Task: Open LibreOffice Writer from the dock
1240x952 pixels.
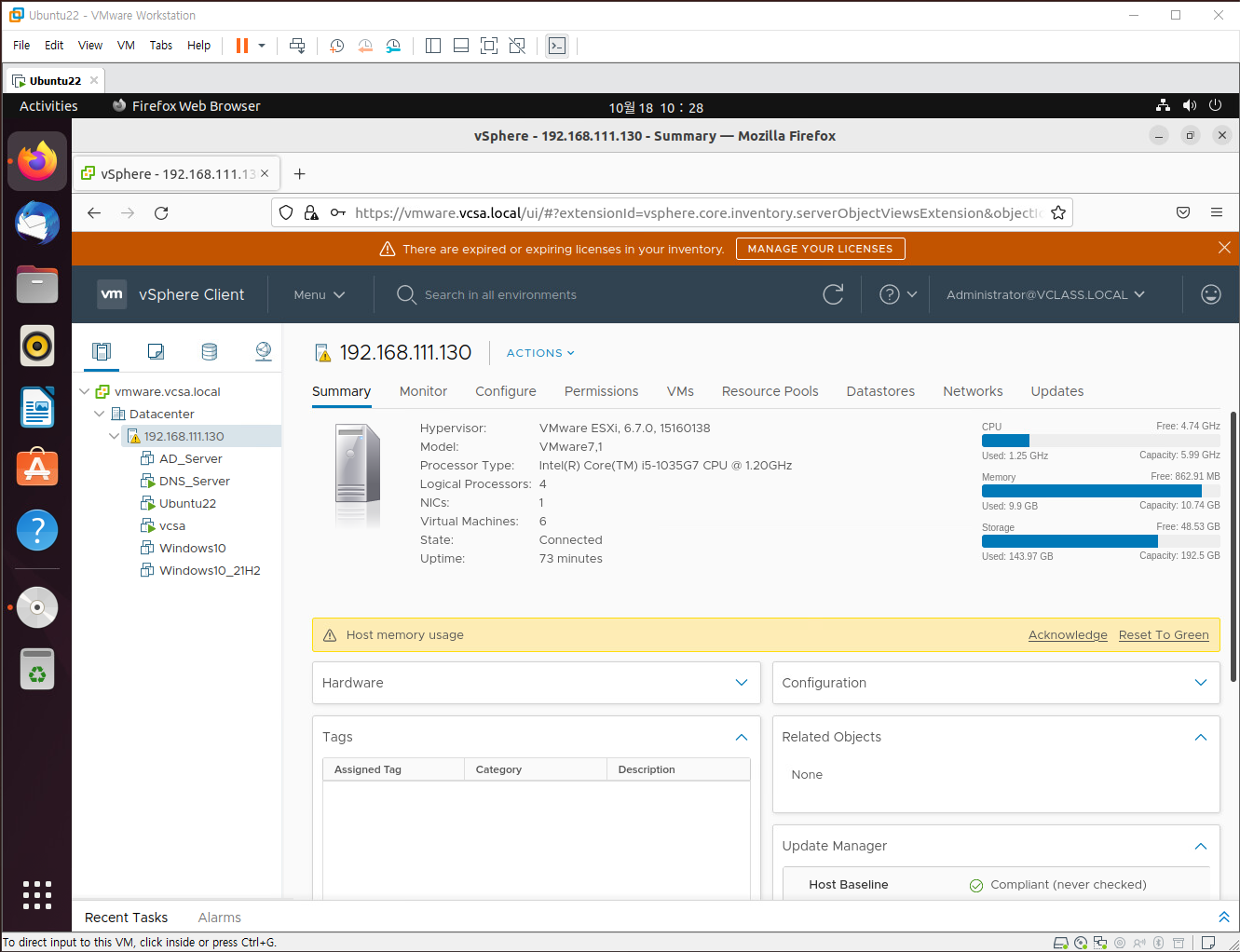Action: coord(37,407)
